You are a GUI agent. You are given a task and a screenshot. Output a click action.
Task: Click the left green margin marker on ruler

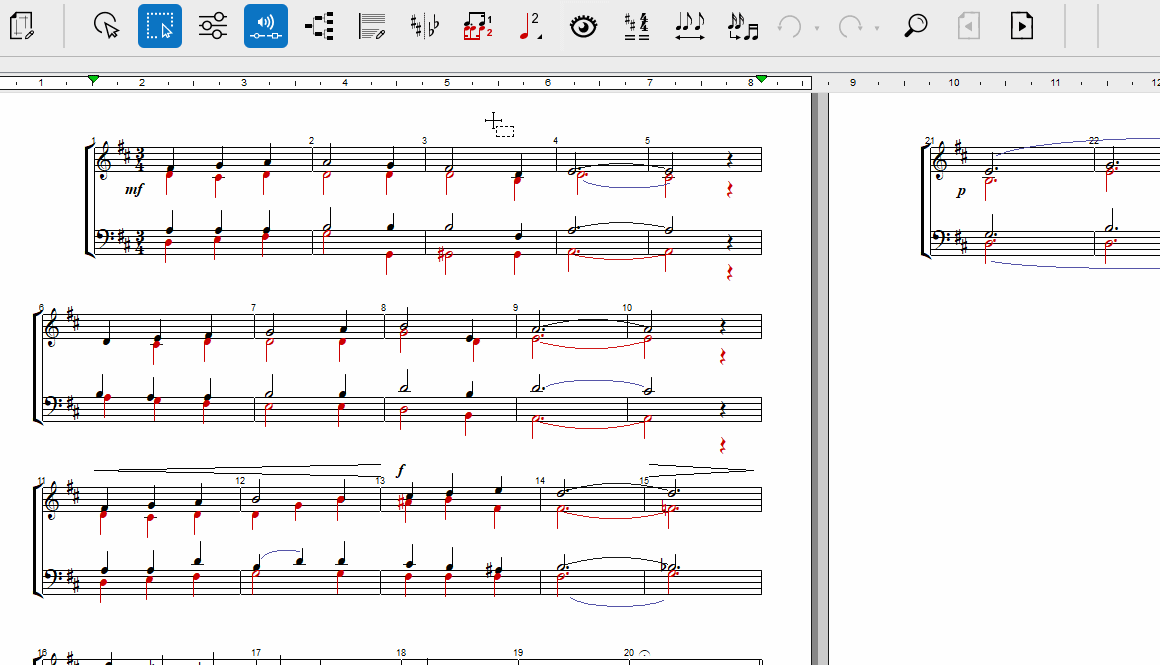tap(93, 79)
